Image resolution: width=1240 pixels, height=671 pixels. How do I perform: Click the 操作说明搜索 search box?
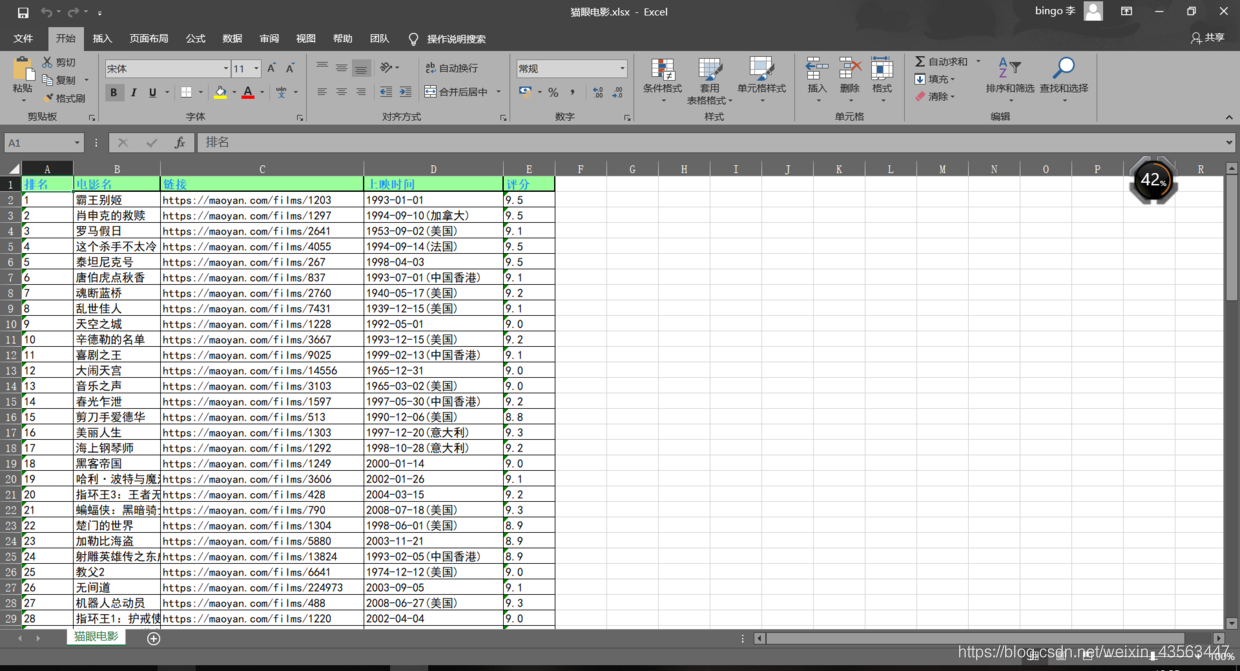pyautogui.click(x=447, y=39)
